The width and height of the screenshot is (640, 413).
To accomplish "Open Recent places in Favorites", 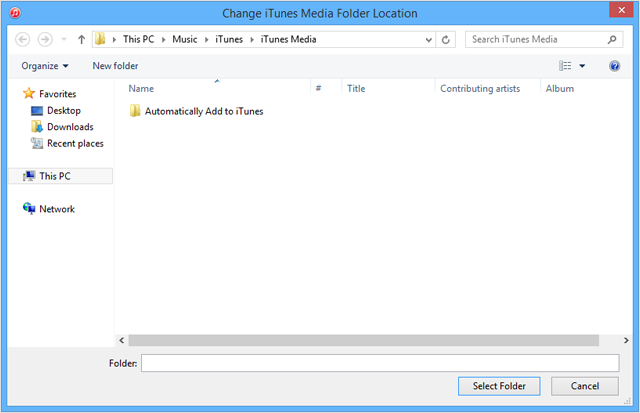I will (x=75, y=144).
